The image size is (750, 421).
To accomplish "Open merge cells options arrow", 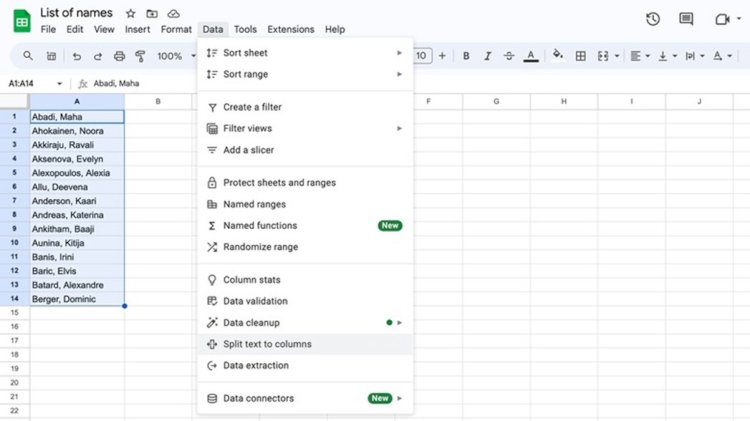I will tap(617, 56).
